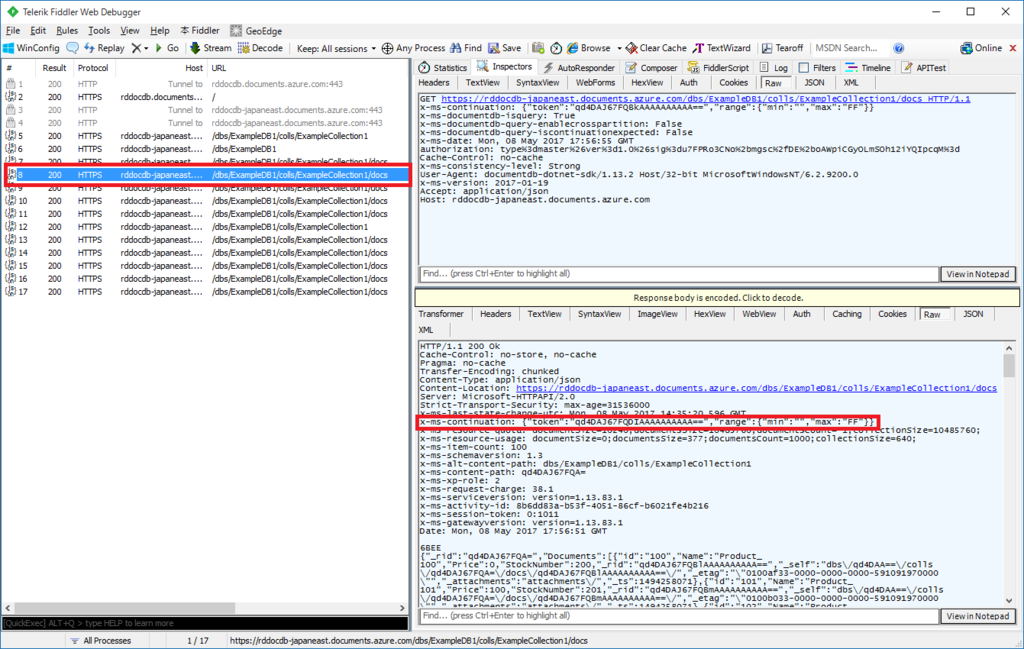
Task: Open the WinConfig tool
Action: pos(31,48)
